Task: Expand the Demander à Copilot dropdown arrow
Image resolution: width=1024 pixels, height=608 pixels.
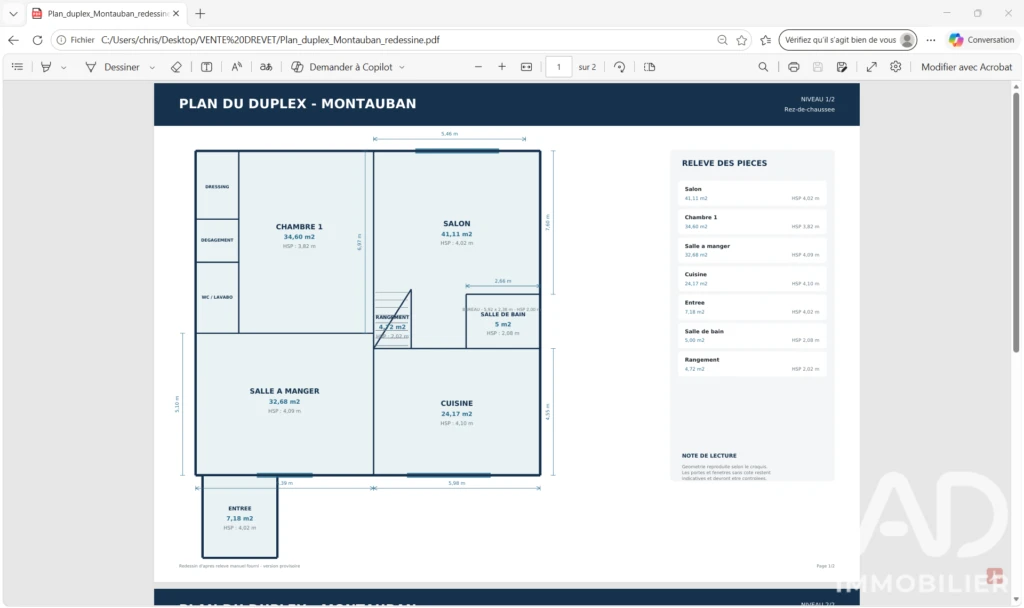Action: 402,67
